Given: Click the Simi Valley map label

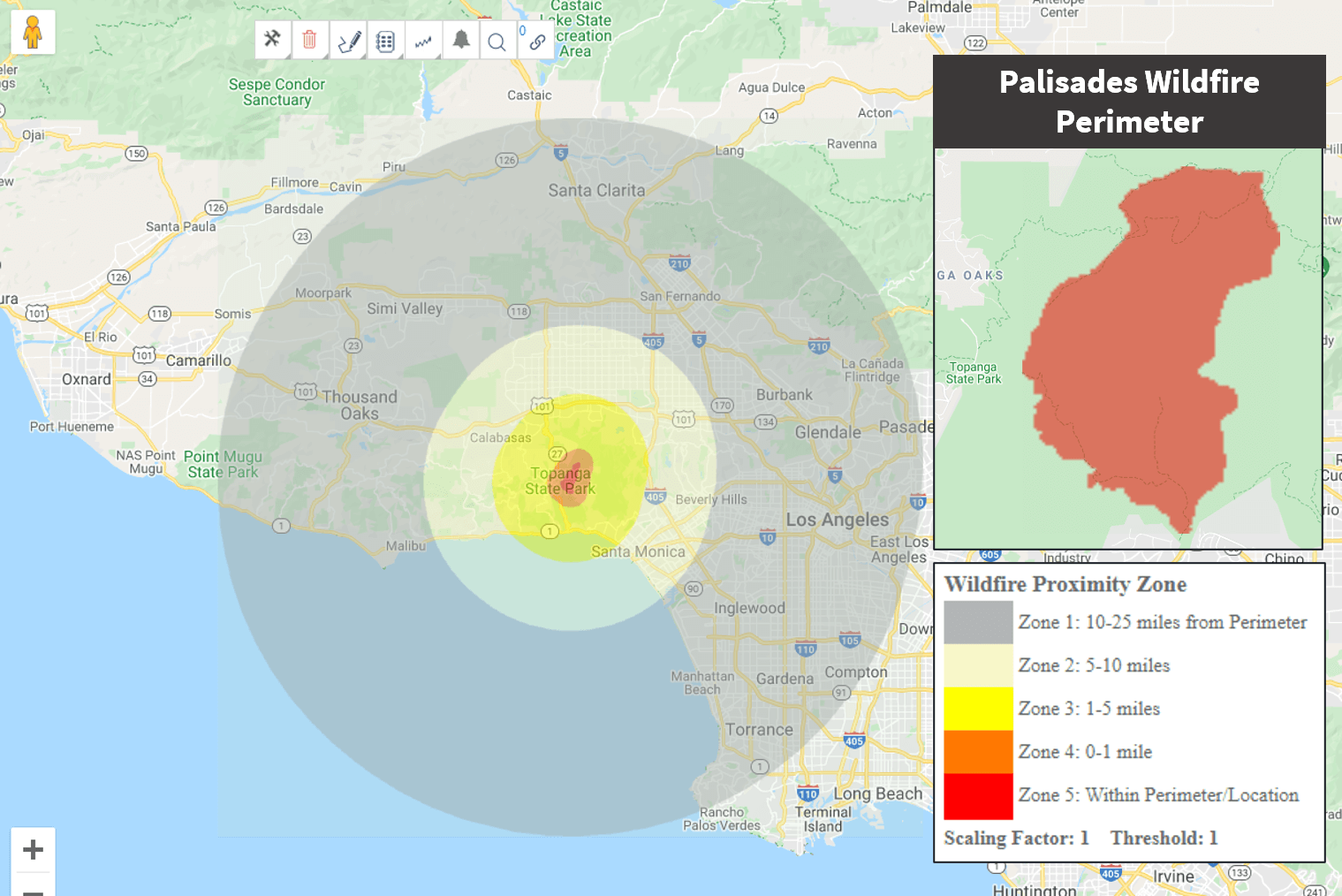Looking at the screenshot, I should coord(405,308).
